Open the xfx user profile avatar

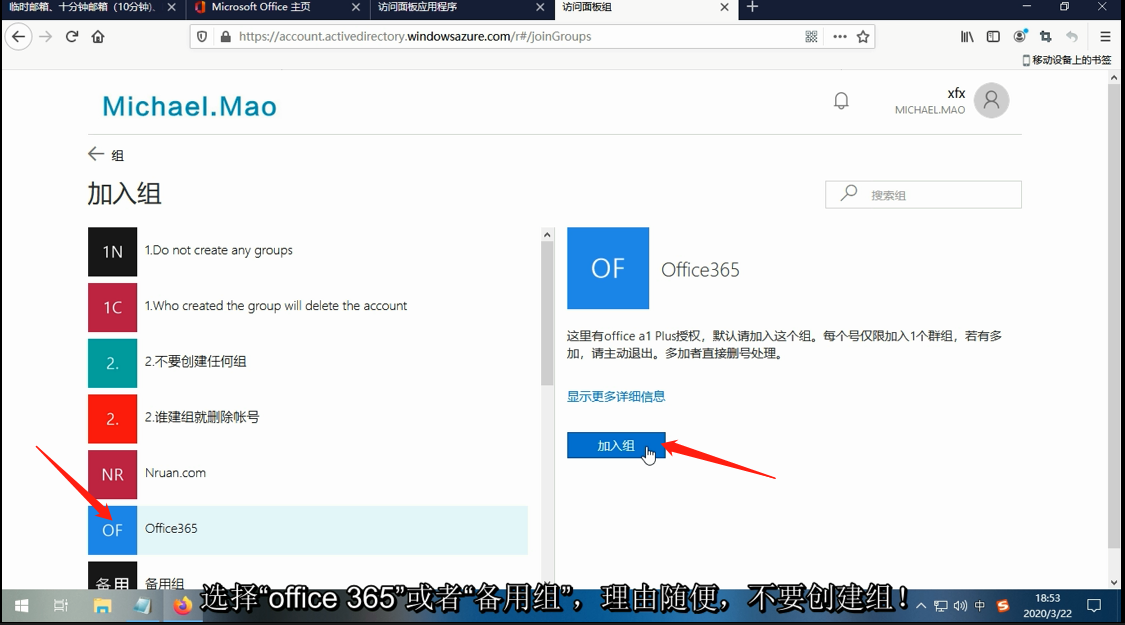[x=992, y=100]
